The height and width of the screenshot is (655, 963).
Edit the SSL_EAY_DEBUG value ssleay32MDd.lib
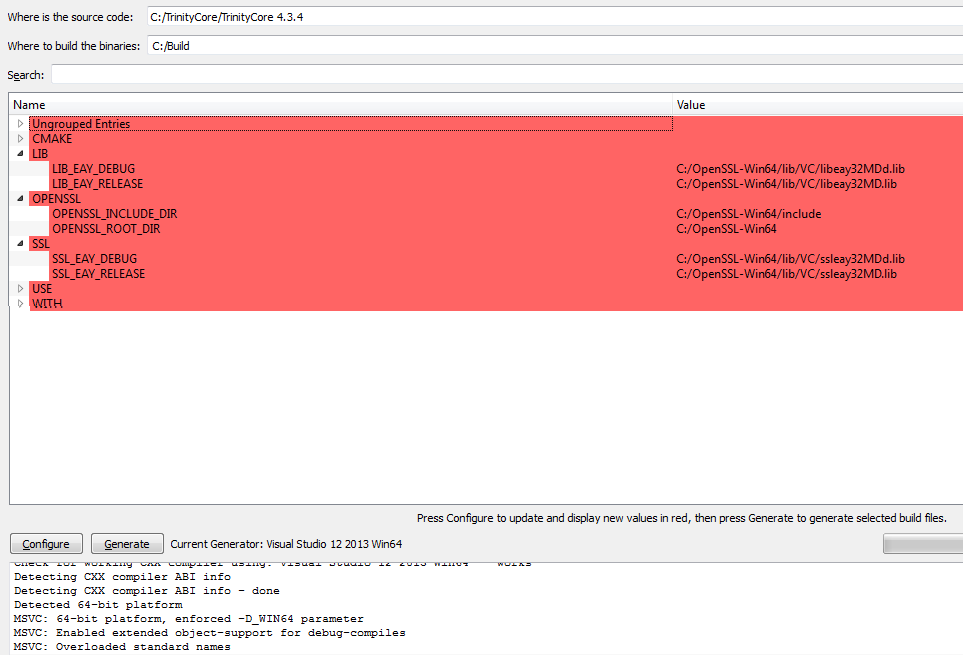click(790, 259)
